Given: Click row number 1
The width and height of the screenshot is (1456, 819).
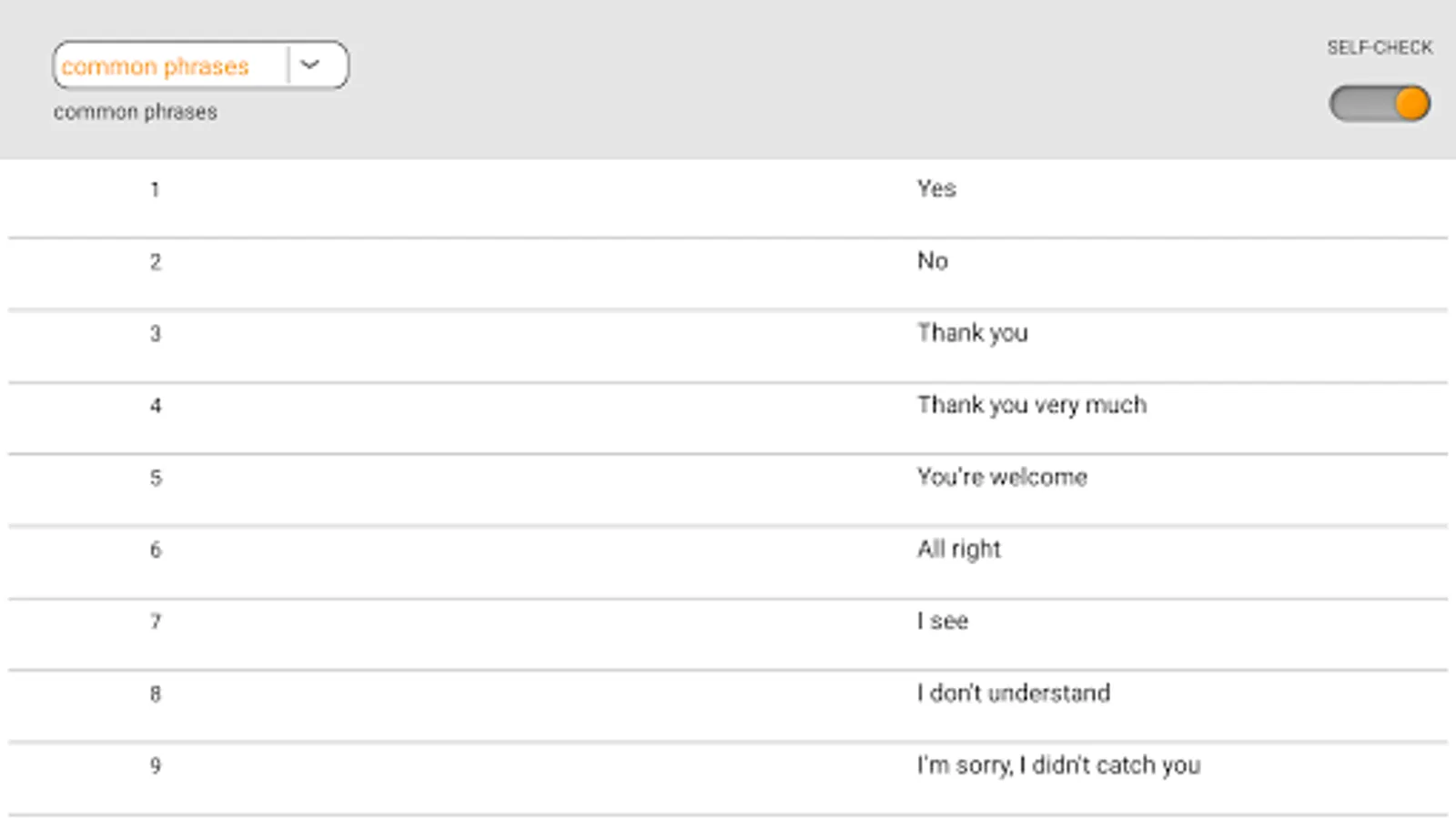Looking at the screenshot, I should 156,189.
